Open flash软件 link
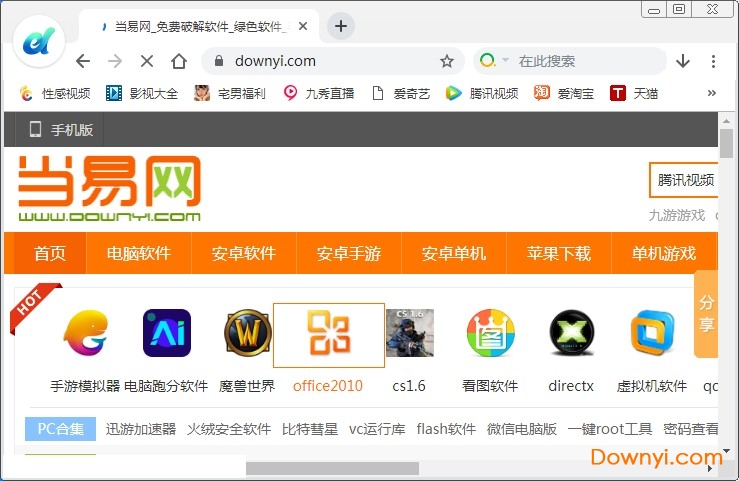739x481 pixels. click(x=446, y=429)
